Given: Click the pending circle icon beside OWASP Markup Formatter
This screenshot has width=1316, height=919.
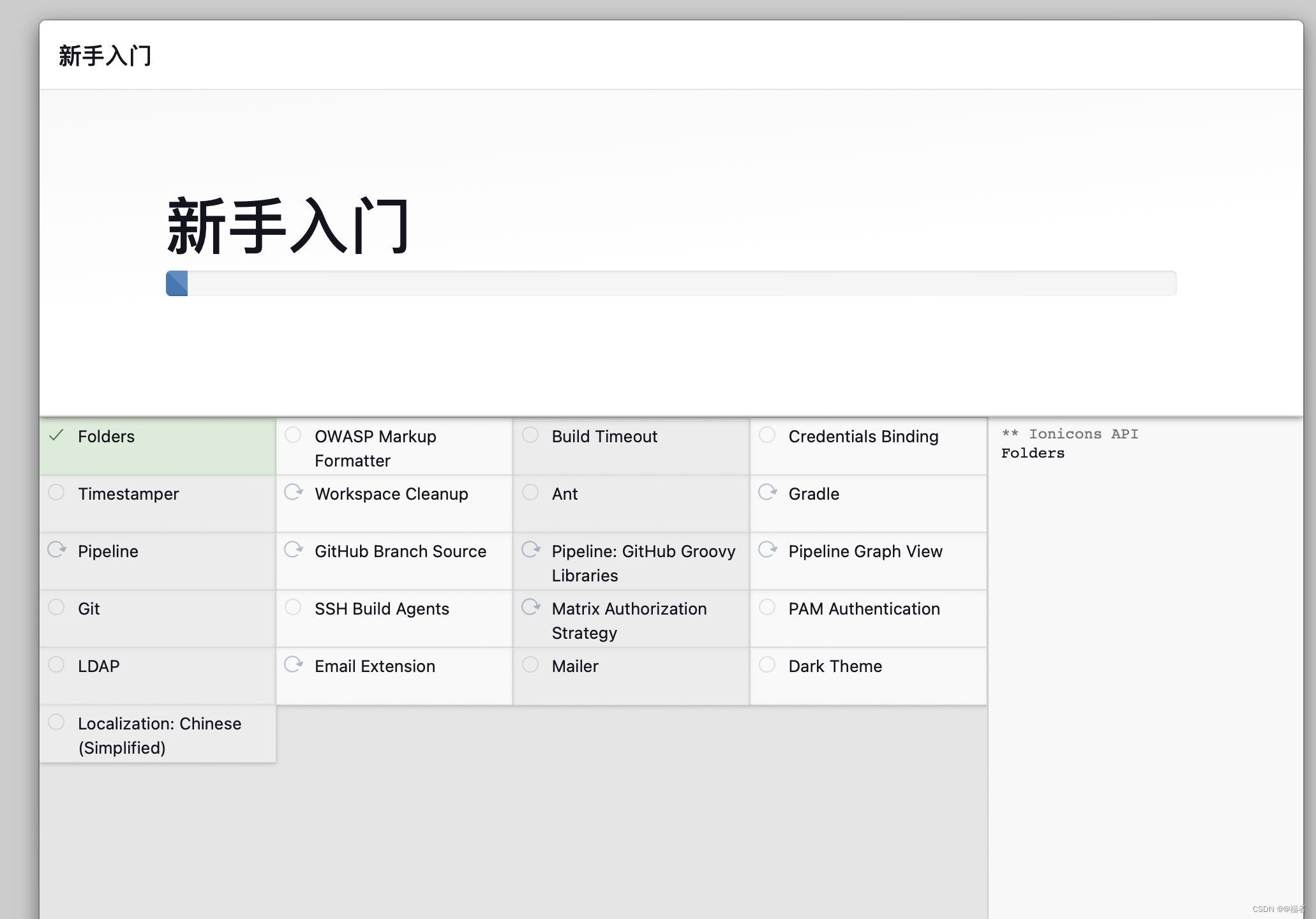Looking at the screenshot, I should [293, 435].
